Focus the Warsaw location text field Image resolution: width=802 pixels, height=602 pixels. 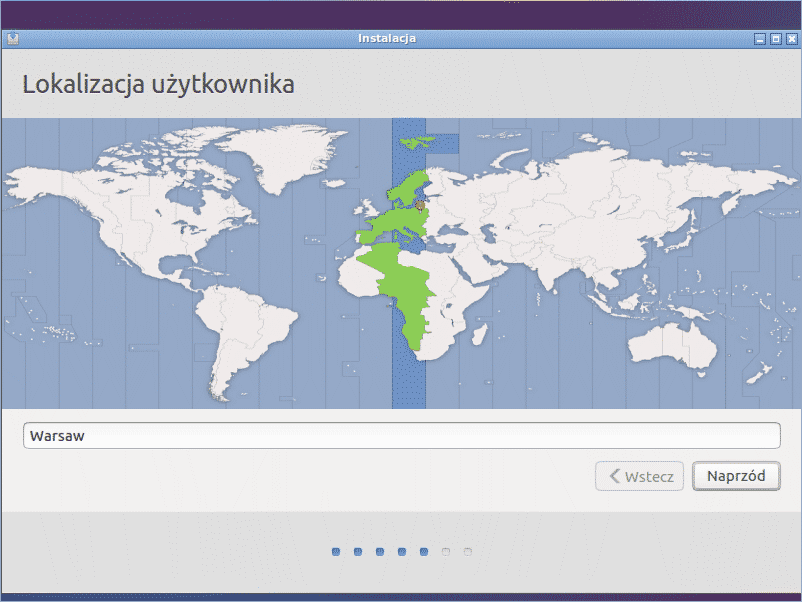(x=400, y=436)
